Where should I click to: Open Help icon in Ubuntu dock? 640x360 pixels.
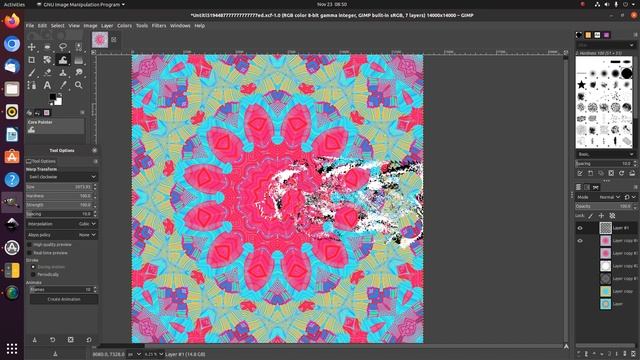tap(12, 180)
